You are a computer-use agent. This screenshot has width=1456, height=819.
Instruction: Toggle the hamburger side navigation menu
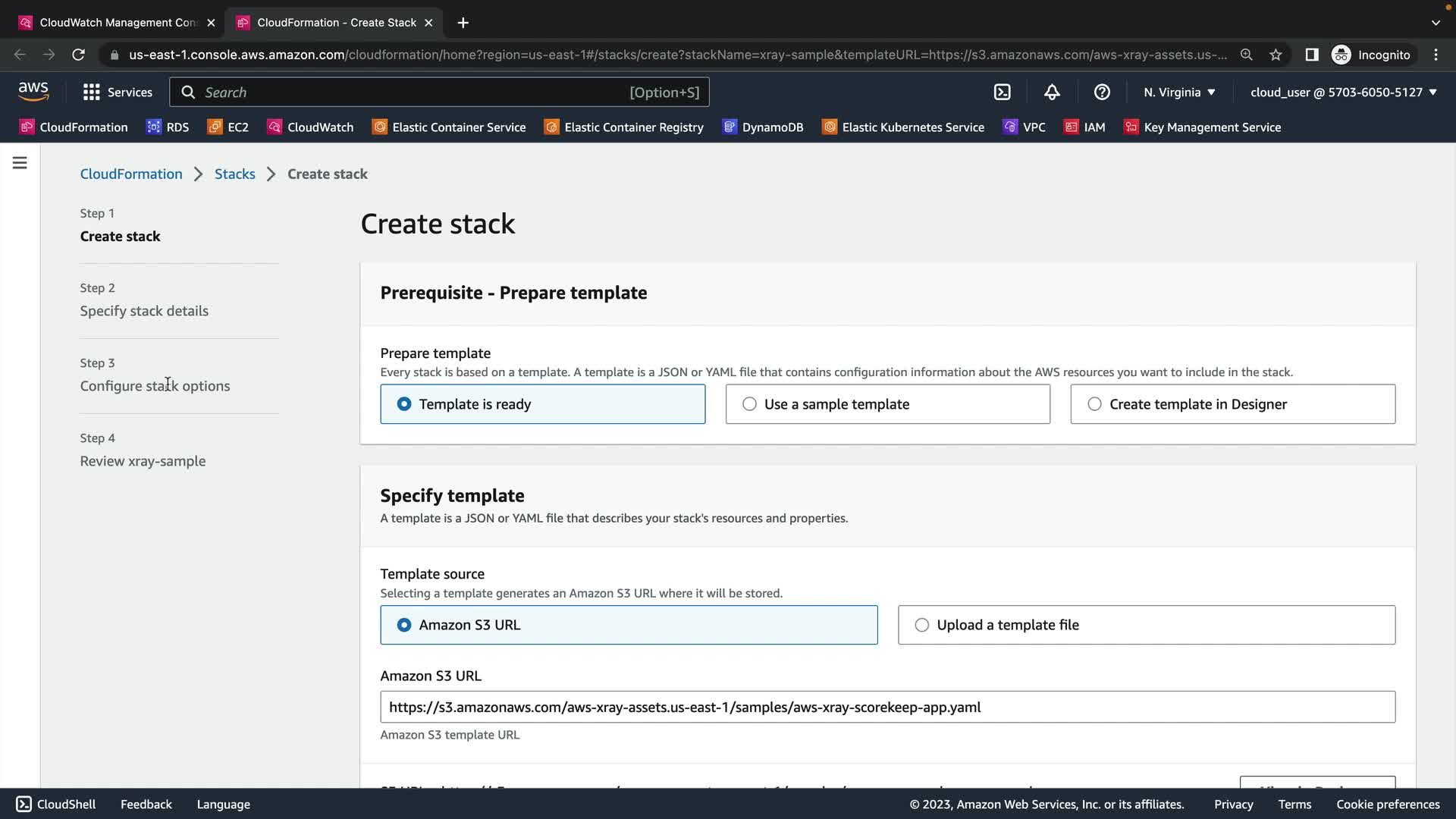(20, 163)
